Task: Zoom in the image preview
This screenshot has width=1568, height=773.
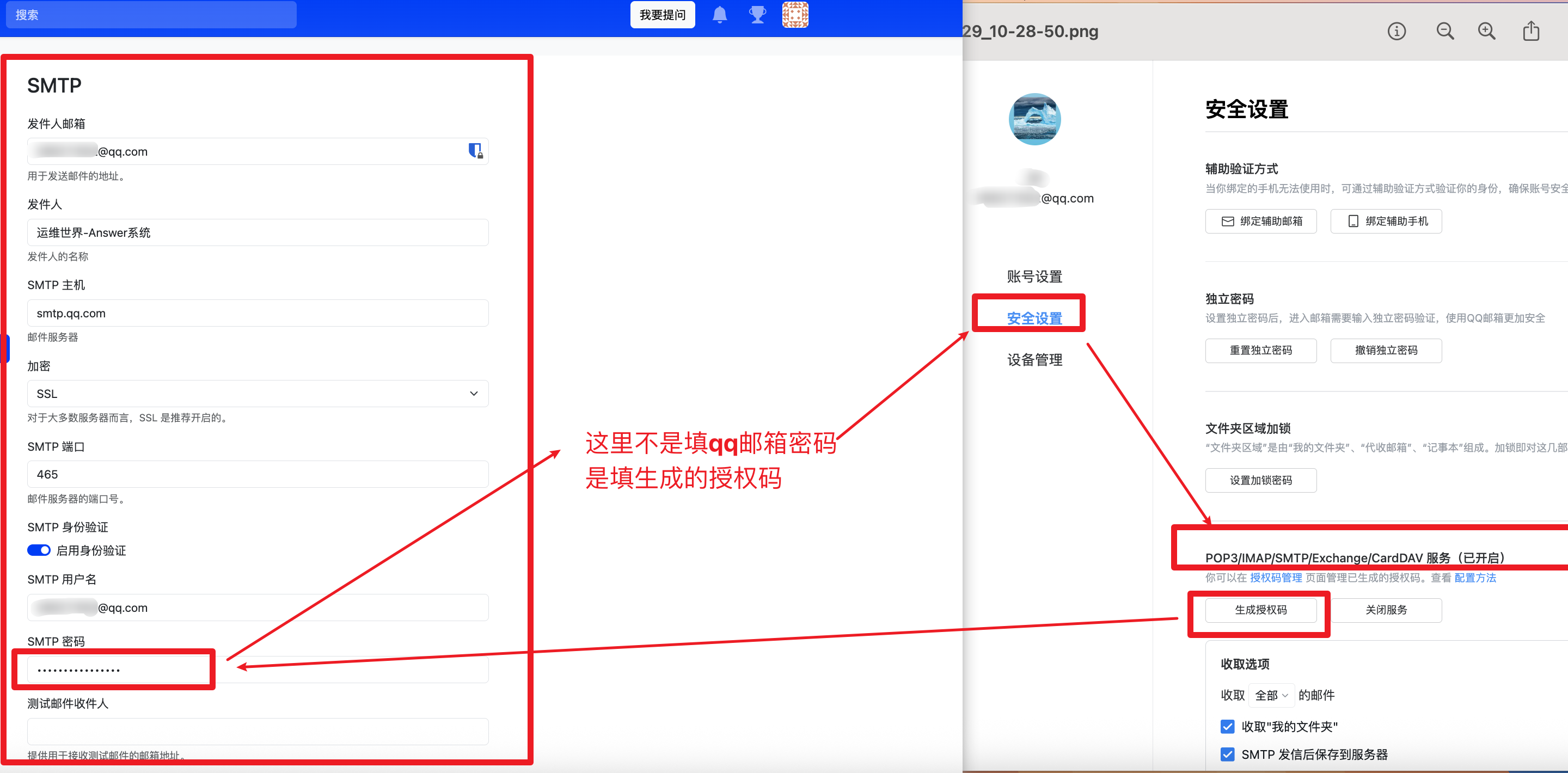Action: pos(1486,31)
